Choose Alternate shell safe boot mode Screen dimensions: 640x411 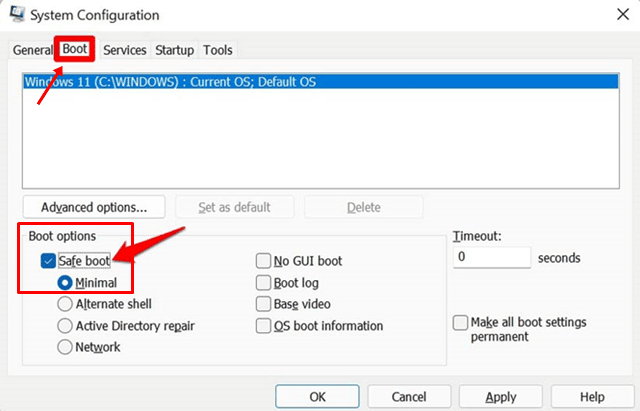coord(66,304)
